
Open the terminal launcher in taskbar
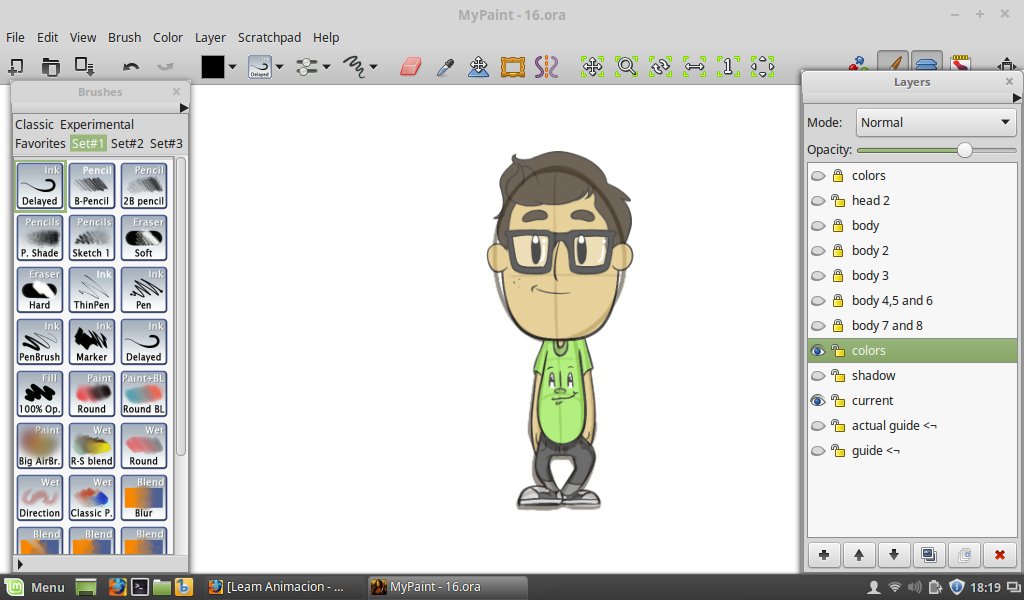[140, 587]
